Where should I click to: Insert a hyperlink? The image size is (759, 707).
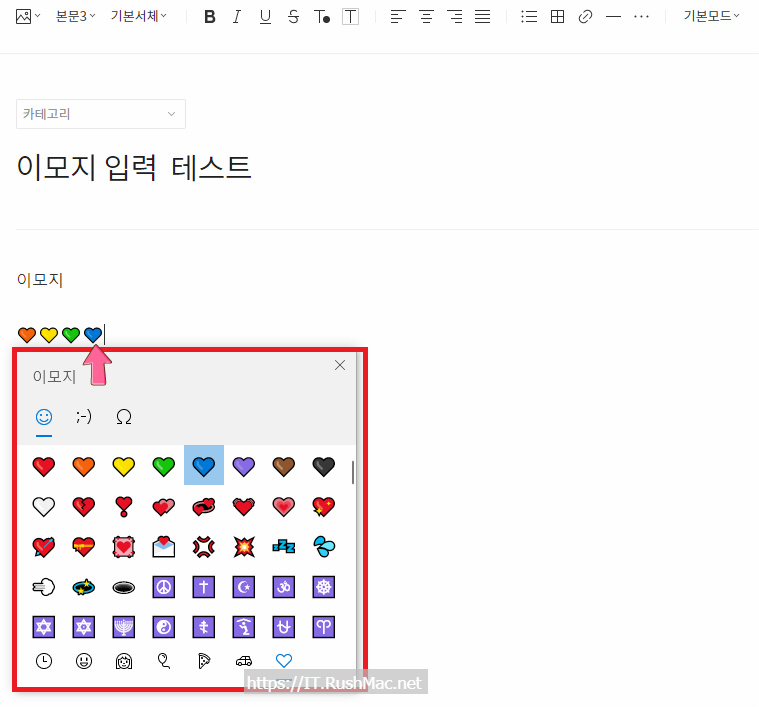(x=585, y=17)
